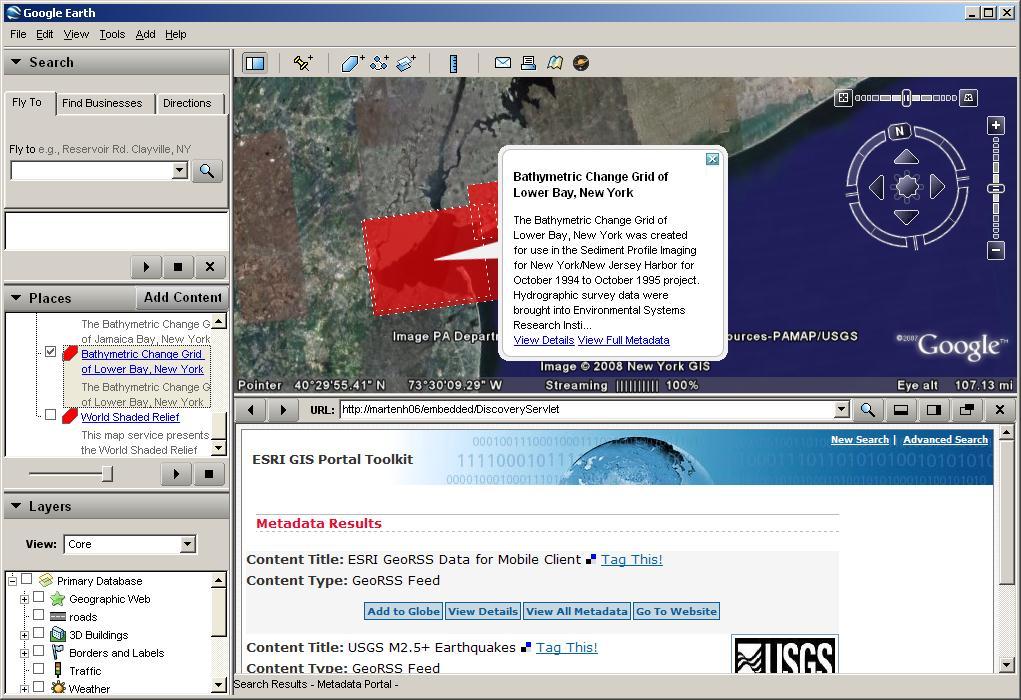
Task: Rotate left with the compass left arrow
Action: [x=876, y=187]
